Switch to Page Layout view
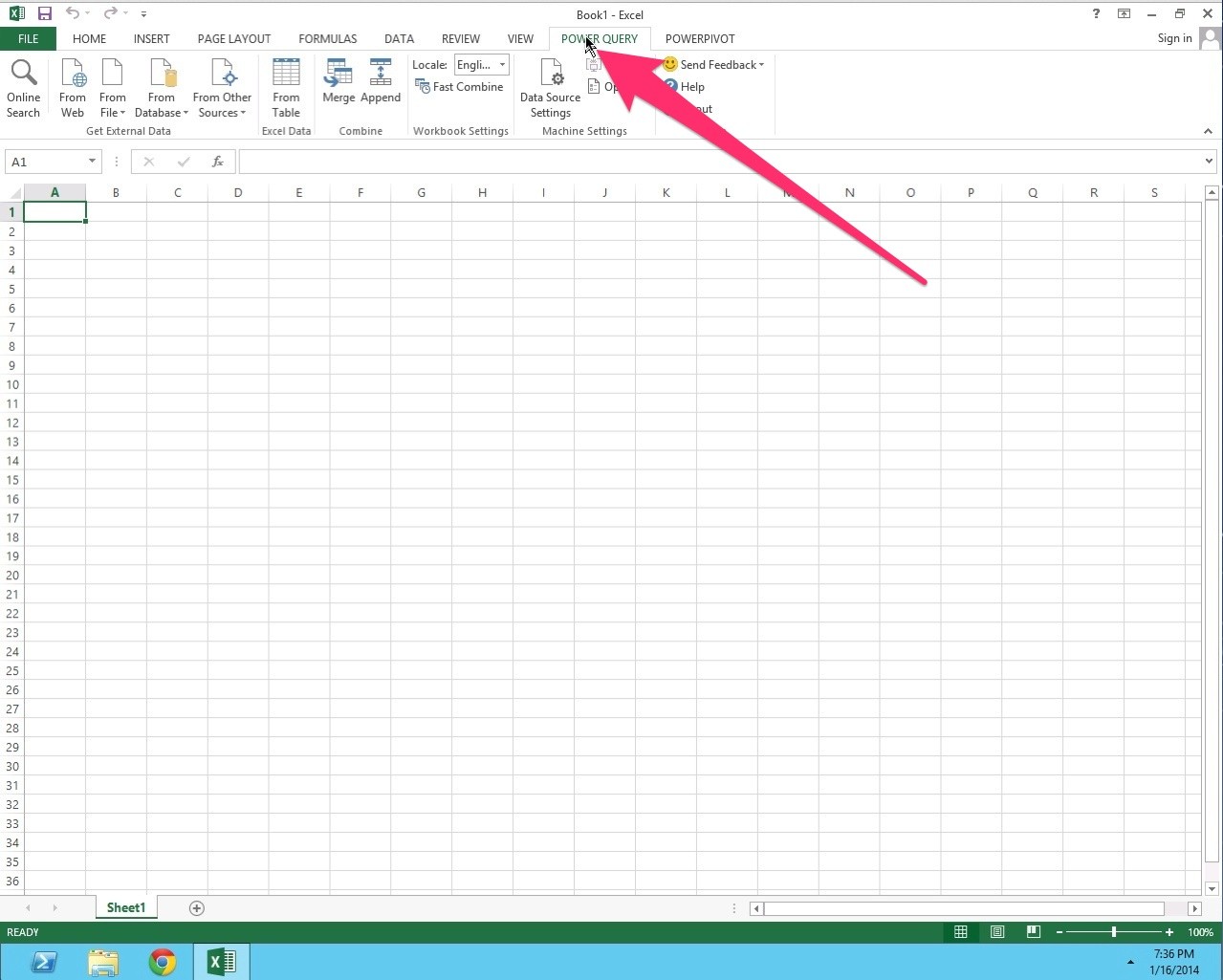The height and width of the screenshot is (980, 1223). (x=997, y=932)
